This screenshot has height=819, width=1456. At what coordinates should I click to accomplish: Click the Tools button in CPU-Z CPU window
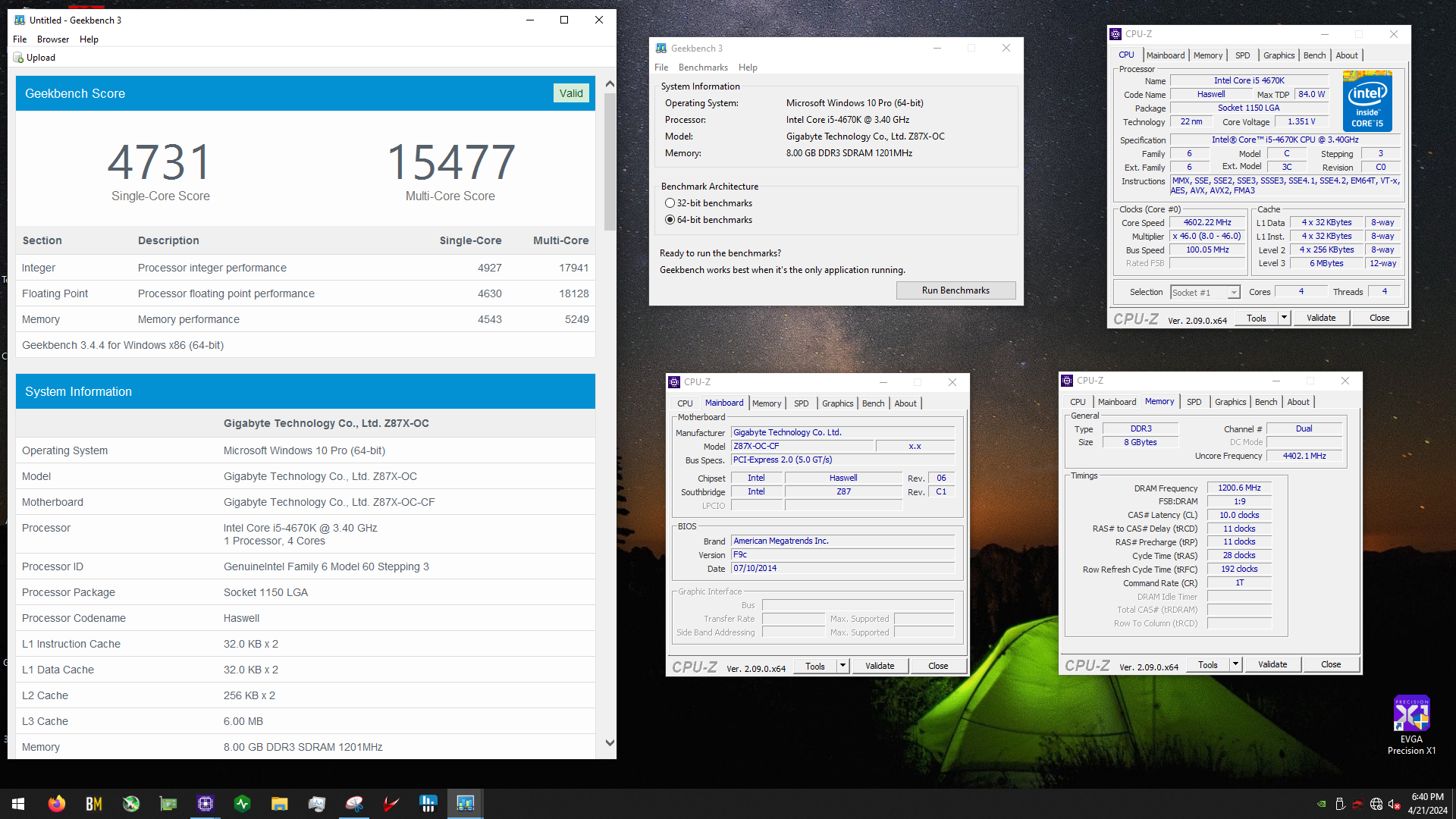(1257, 318)
